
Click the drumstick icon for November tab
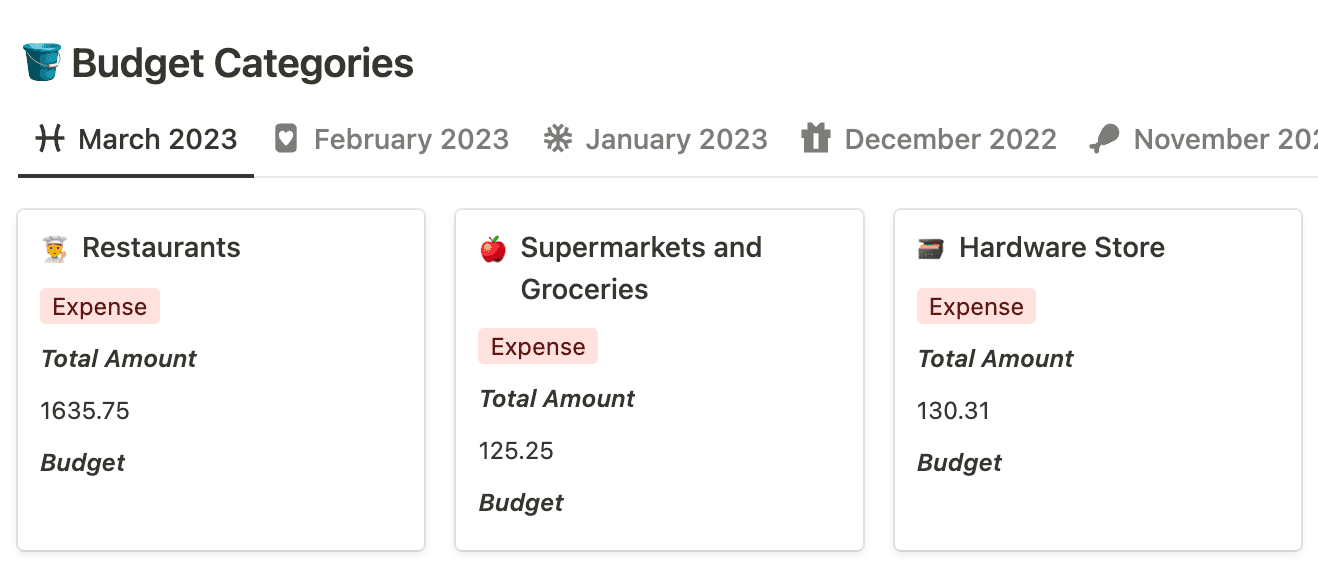(x=1104, y=139)
